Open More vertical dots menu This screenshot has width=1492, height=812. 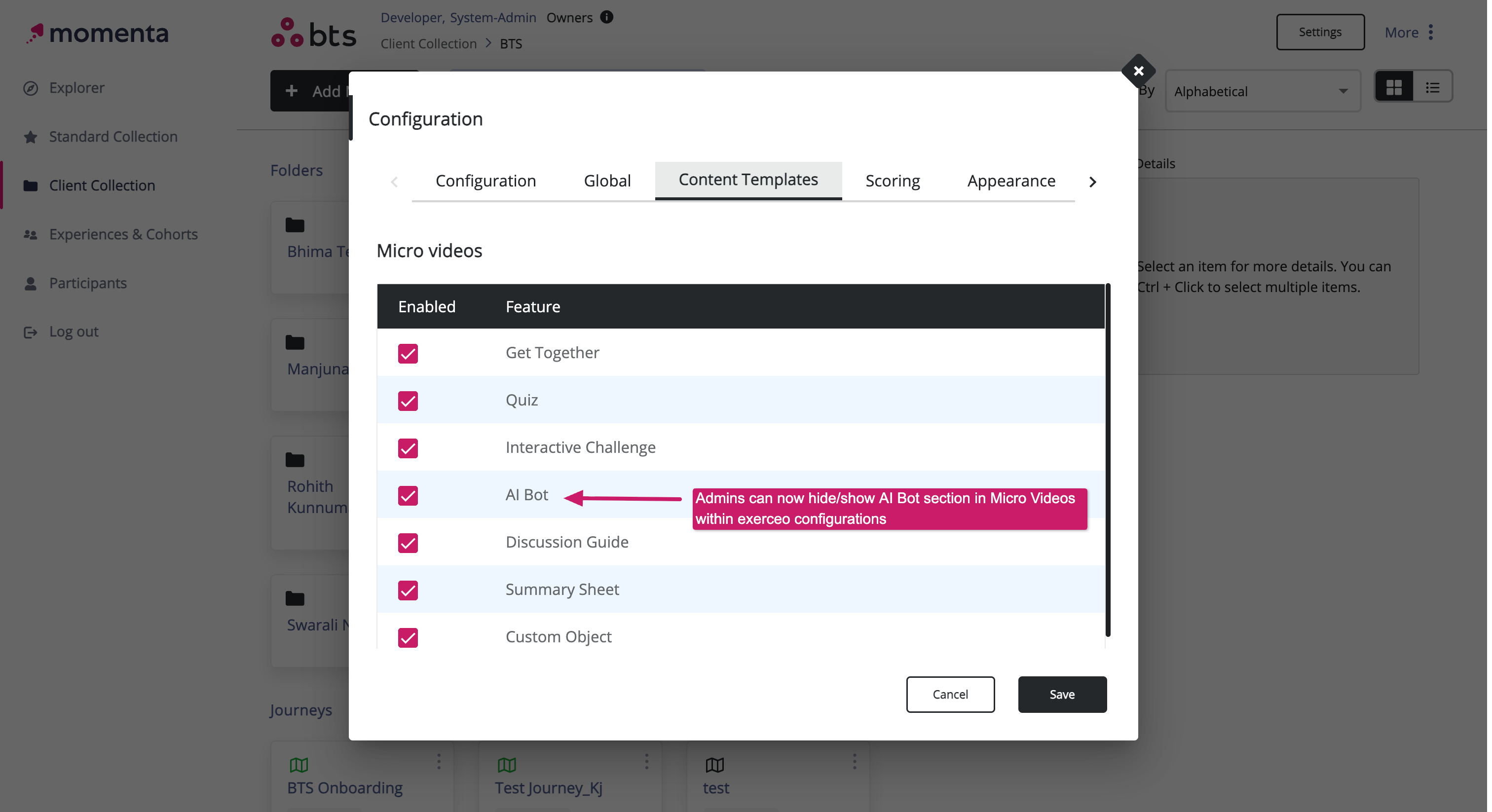pos(1431,33)
